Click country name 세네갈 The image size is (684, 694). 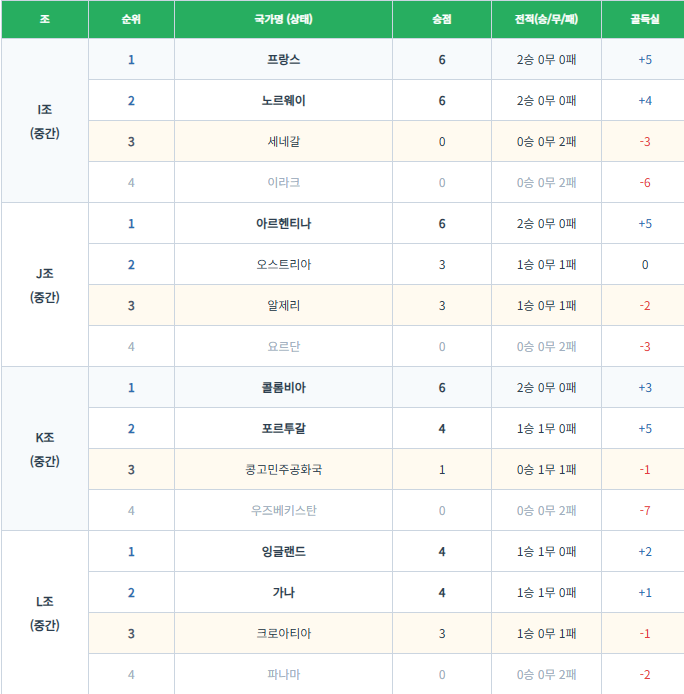283,142
